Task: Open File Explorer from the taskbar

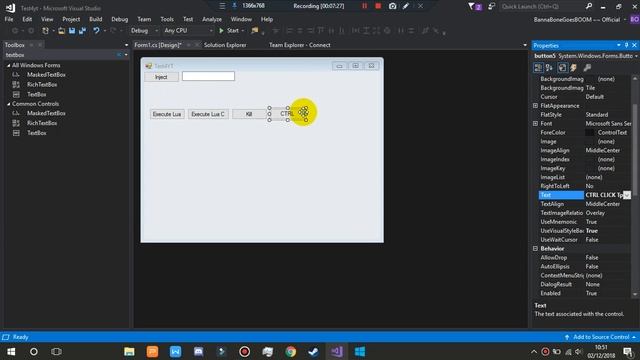Action: click(129, 351)
